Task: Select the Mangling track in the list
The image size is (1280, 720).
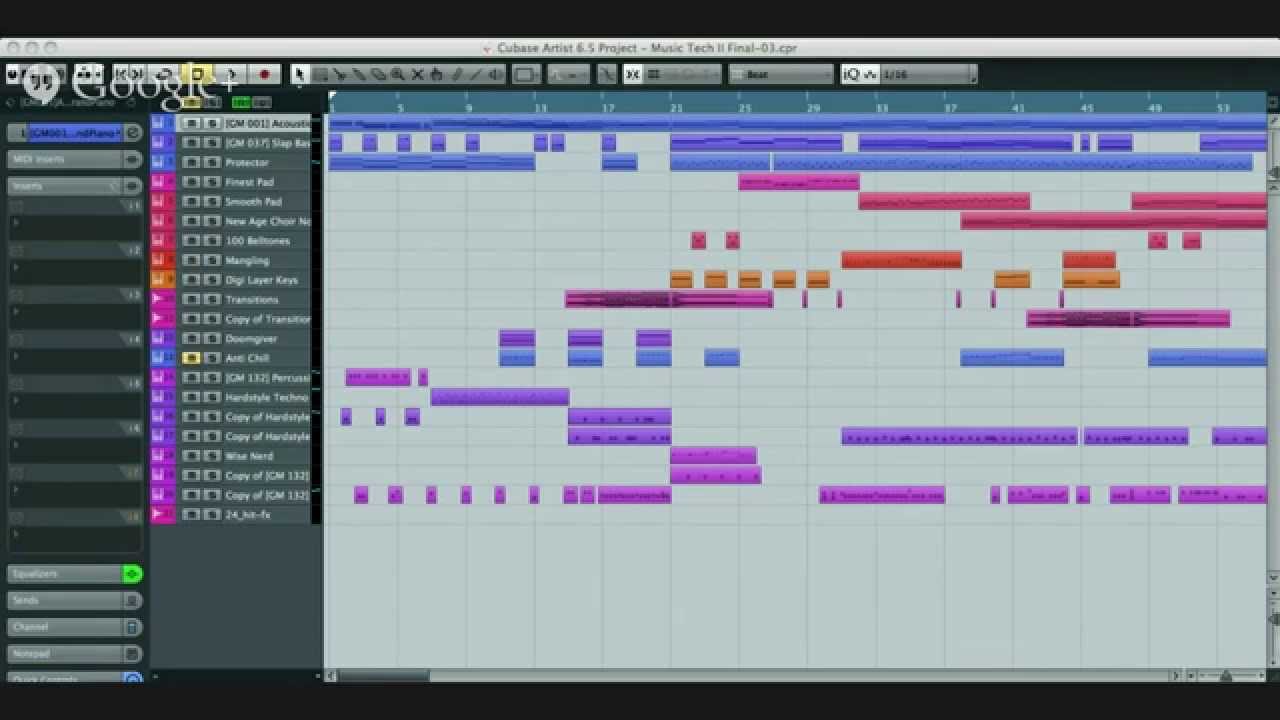Action: [x=247, y=260]
